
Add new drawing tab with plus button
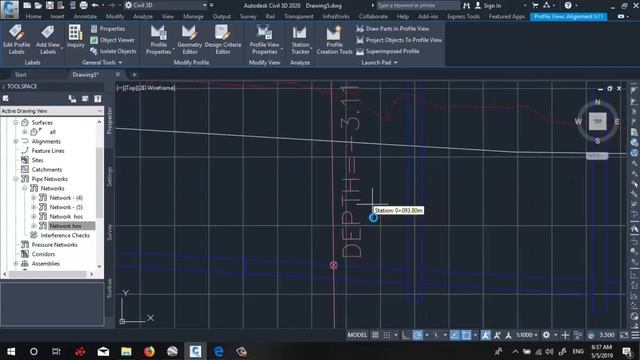(134, 75)
